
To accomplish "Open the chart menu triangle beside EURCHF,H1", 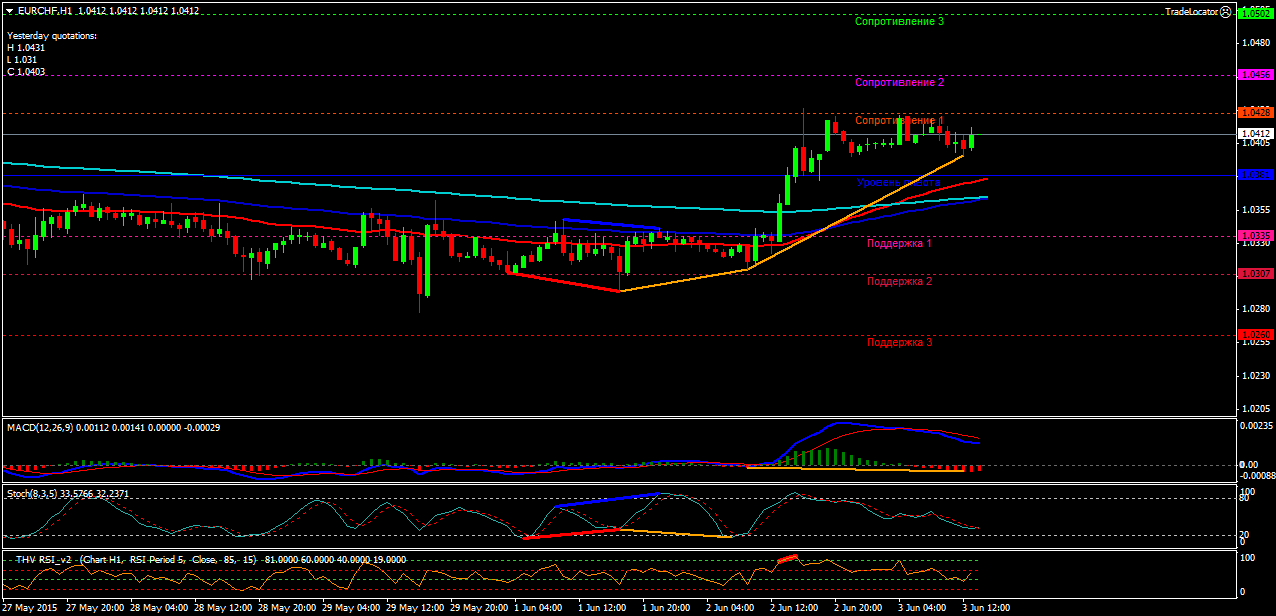I will [8, 11].
